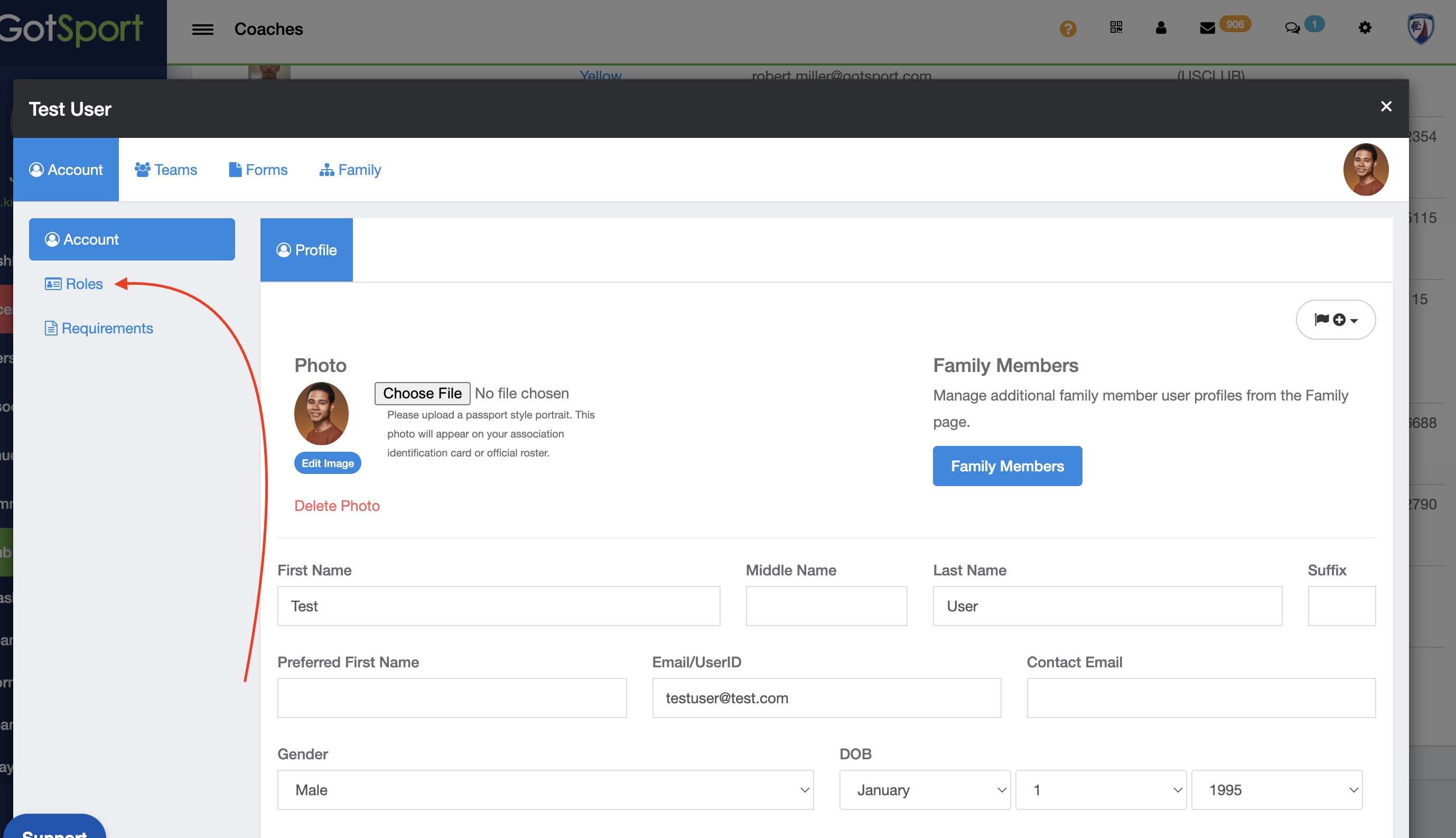Open the chat bubbles icon in top bar
Screen dimensions: 1456x838
coord(1292,28)
